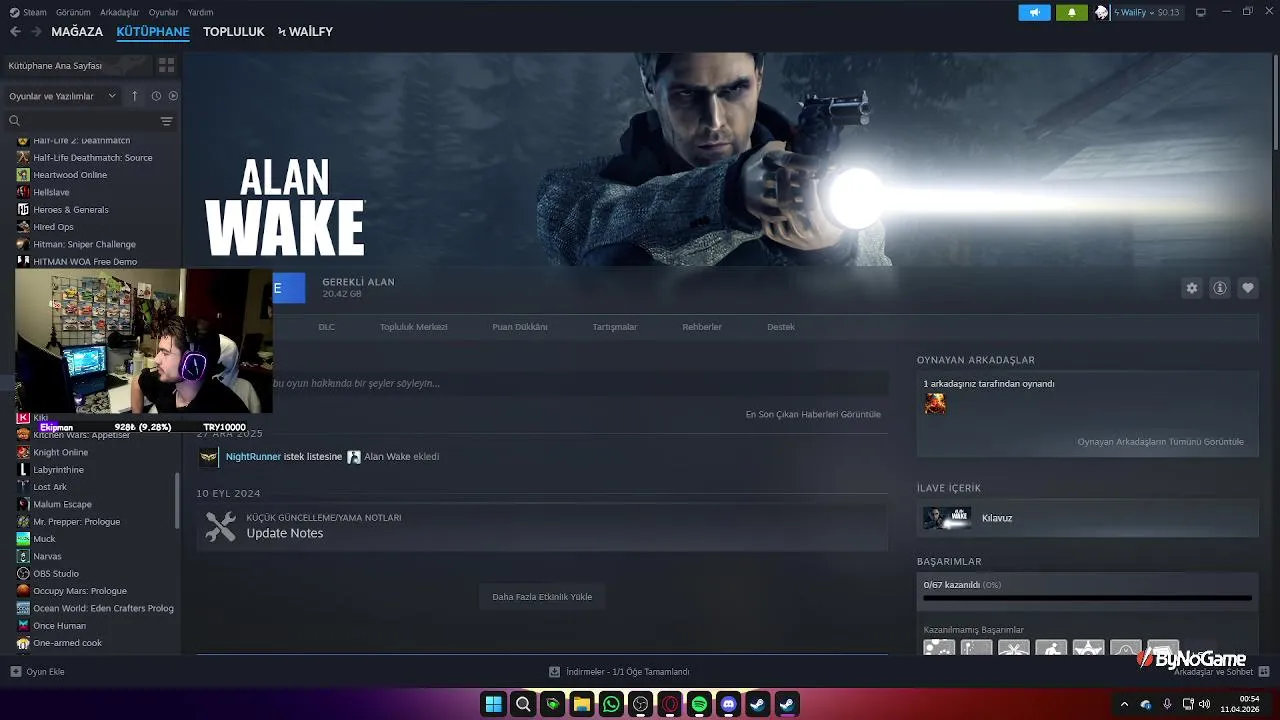Open the Görünüm menu

click(73, 12)
